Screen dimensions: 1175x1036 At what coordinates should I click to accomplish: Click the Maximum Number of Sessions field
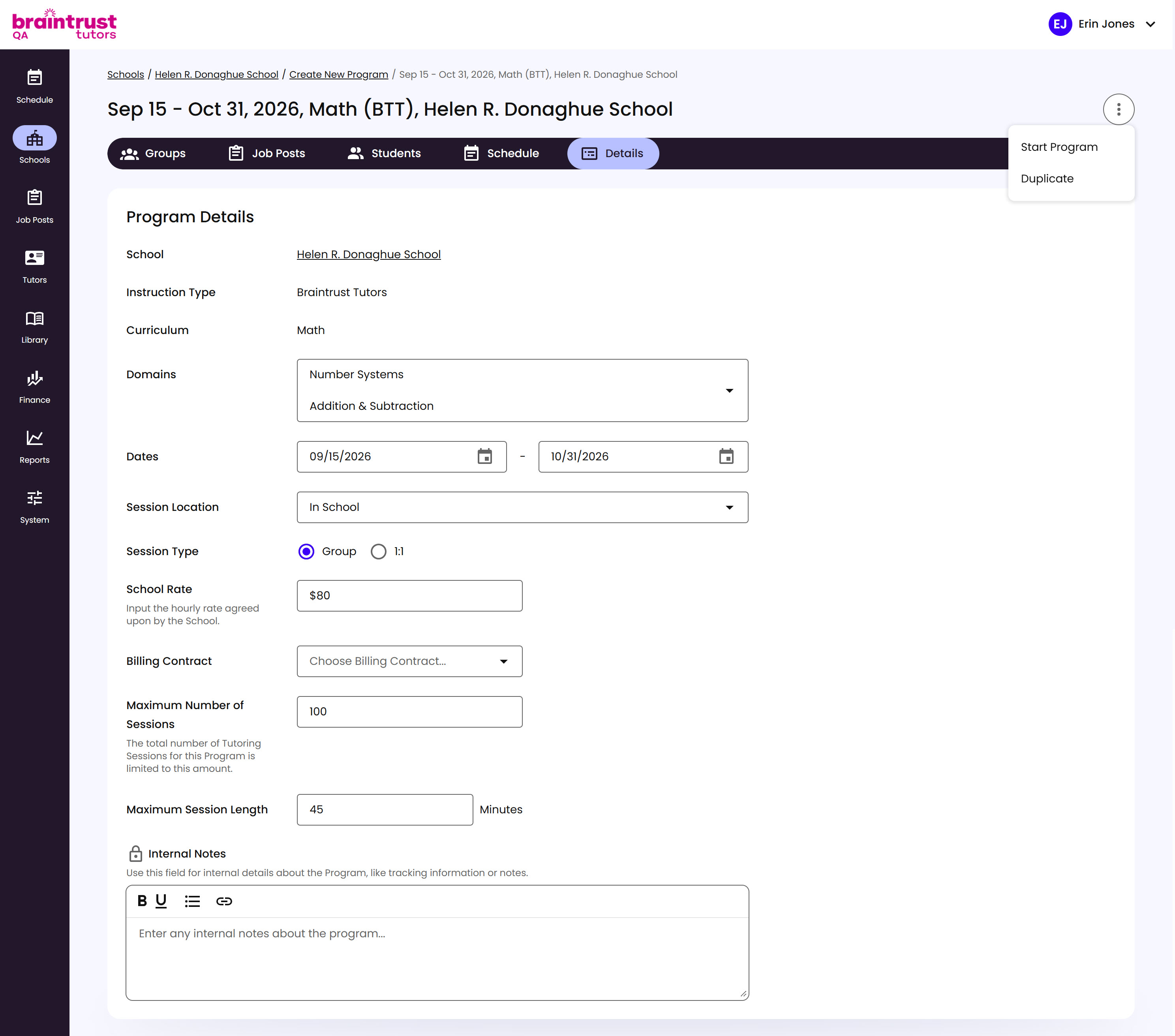(x=409, y=712)
